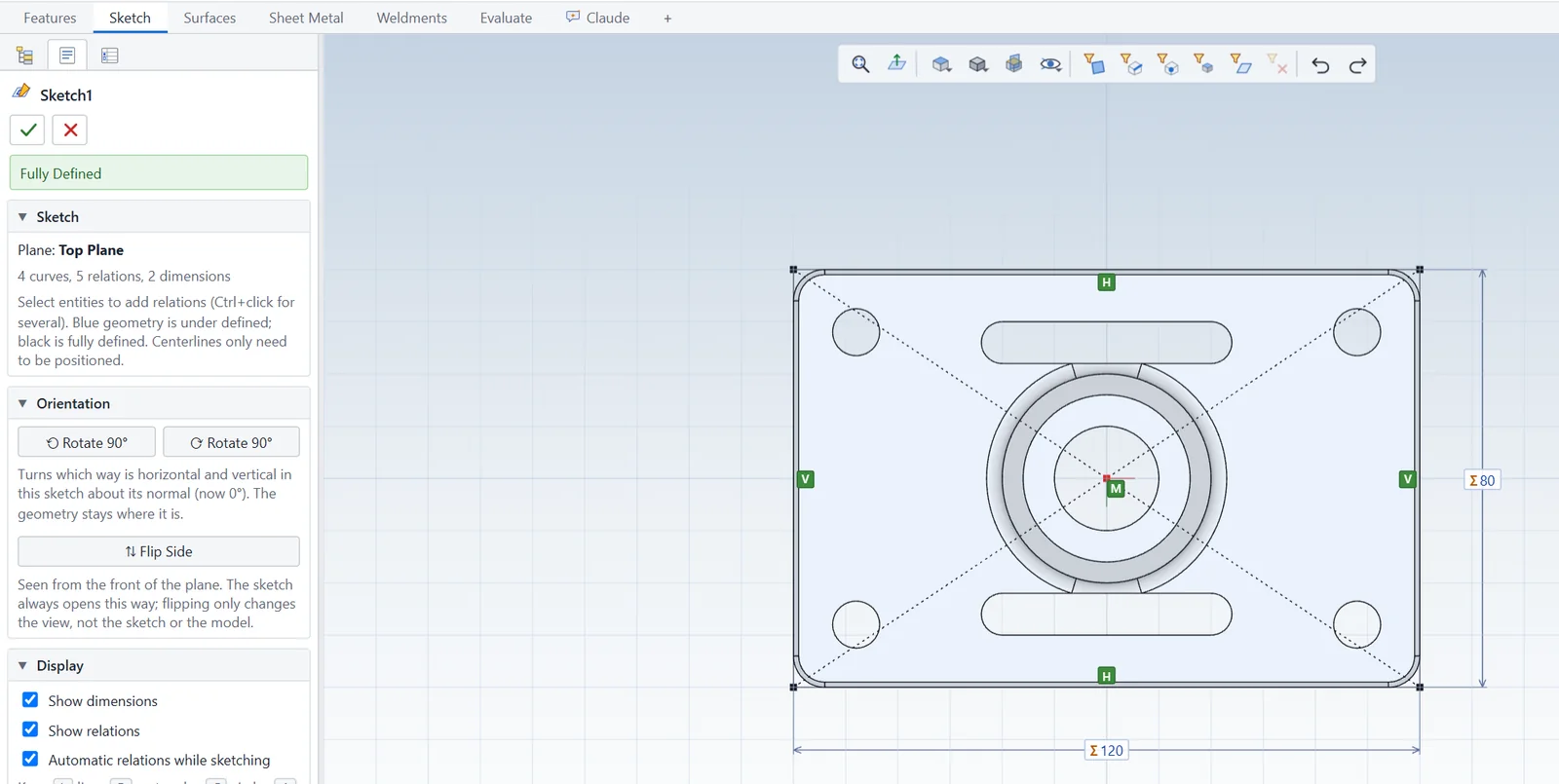Open the section view icon
Viewport: 1559px width, 784px height.
click(1014, 64)
